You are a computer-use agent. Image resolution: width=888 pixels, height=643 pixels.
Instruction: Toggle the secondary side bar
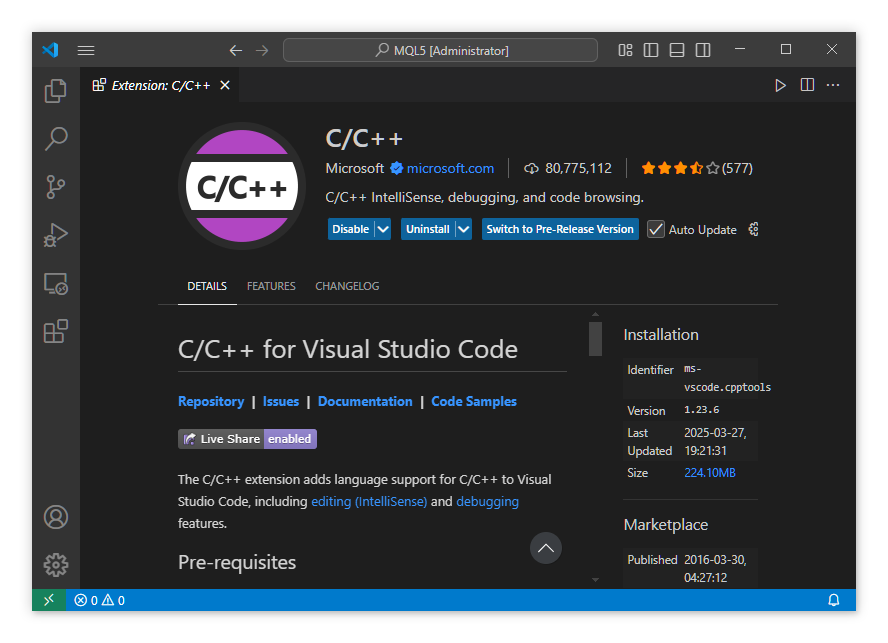click(x=703, y=50)
